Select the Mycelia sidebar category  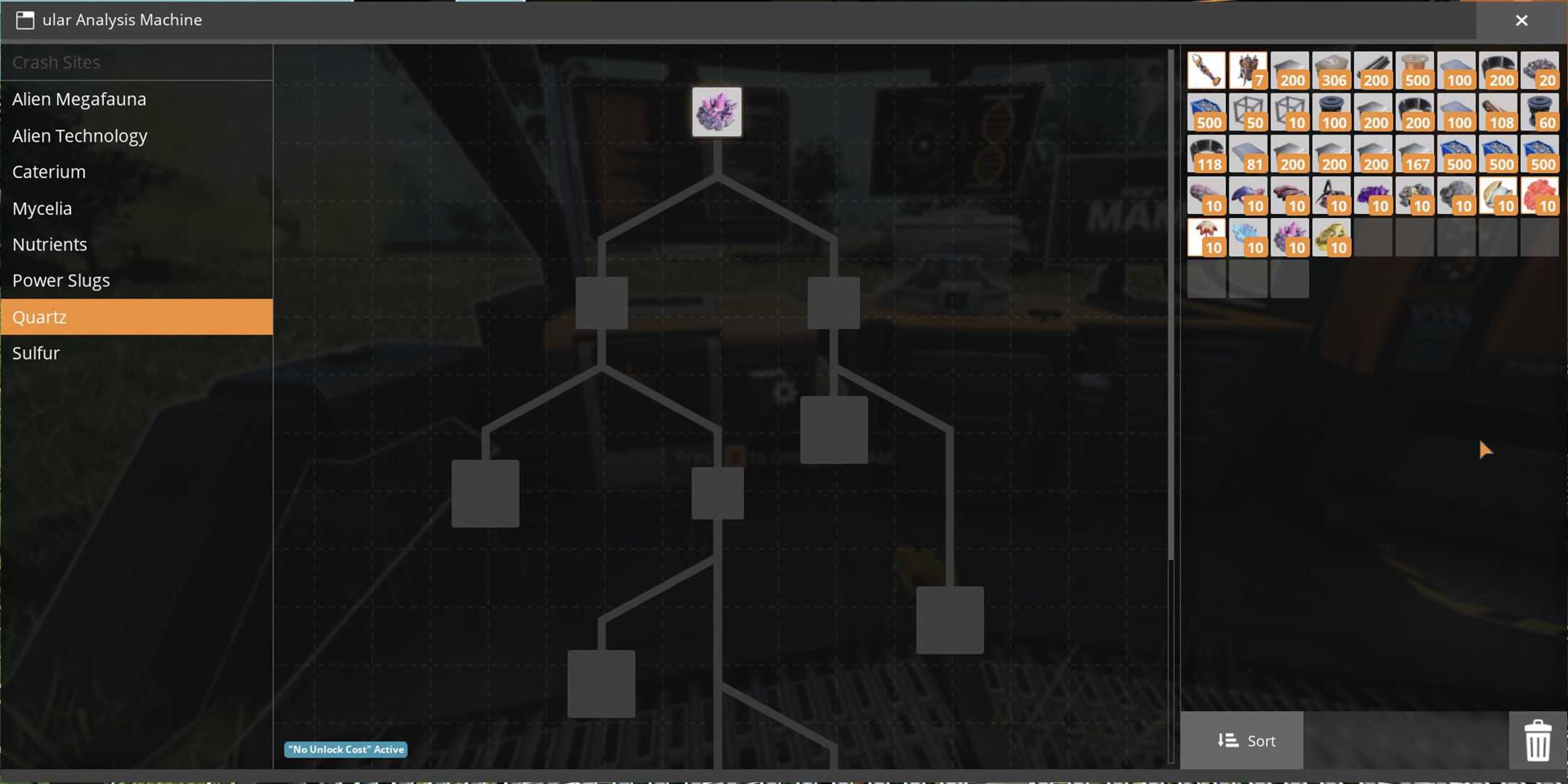point(42,207)
